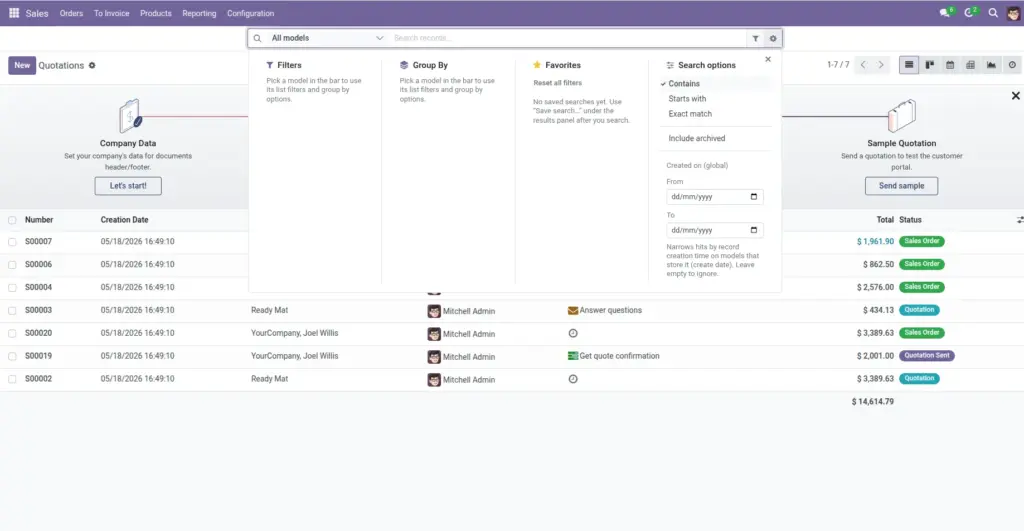Expand the All models dropdown
The height and width of the screenshot is (531, 1024).
(327, 39)
